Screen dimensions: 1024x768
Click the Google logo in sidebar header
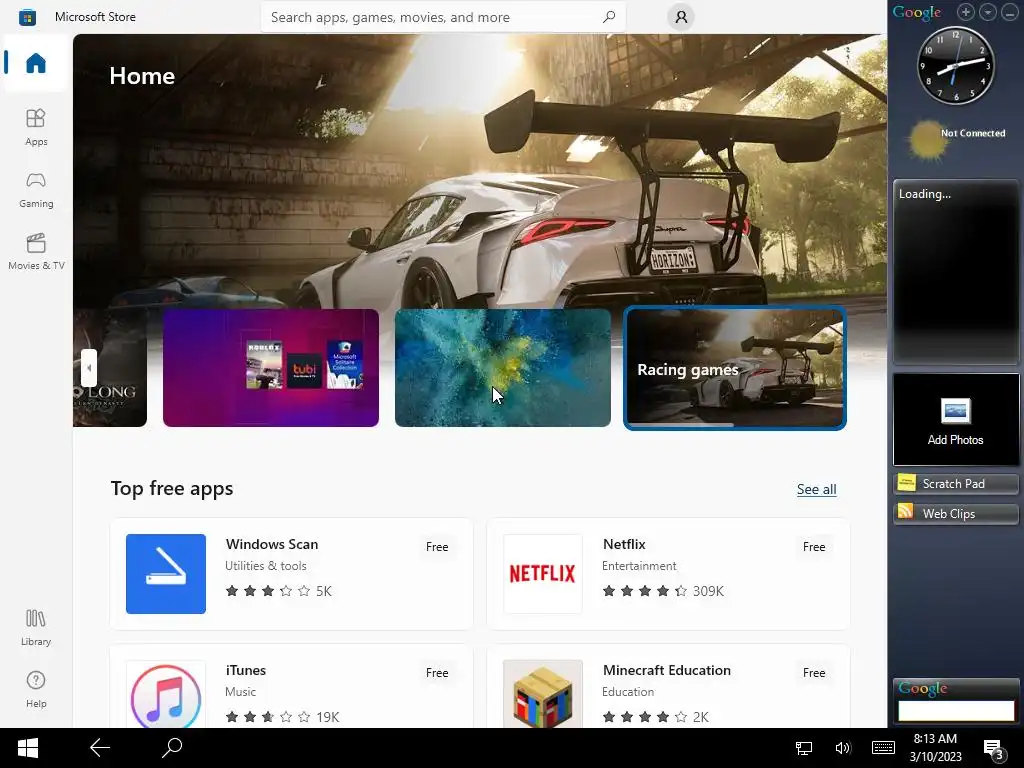point(917,12)
